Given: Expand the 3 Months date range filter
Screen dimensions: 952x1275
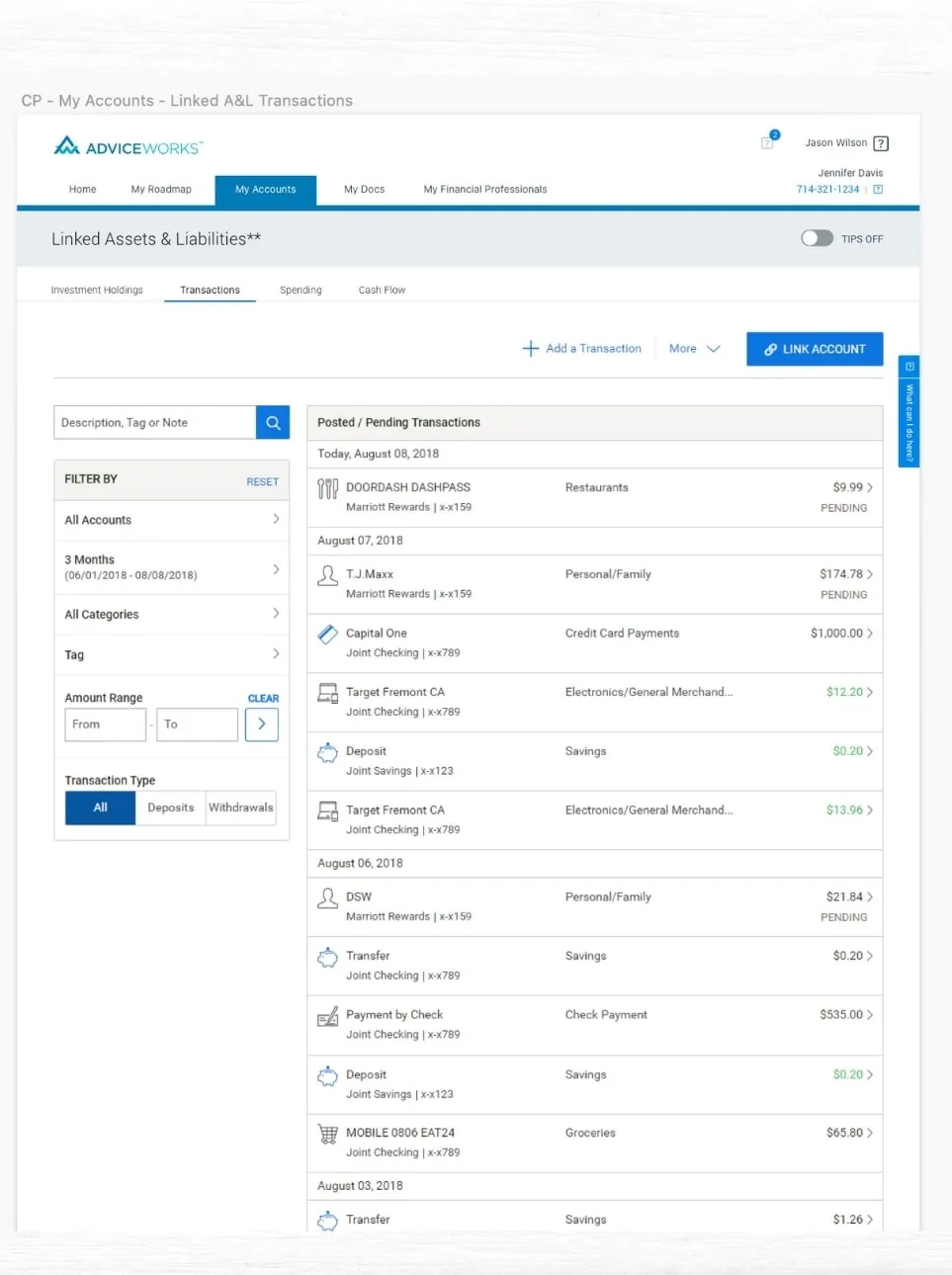Looking at the screenshot, I should [x=172, y=567].
